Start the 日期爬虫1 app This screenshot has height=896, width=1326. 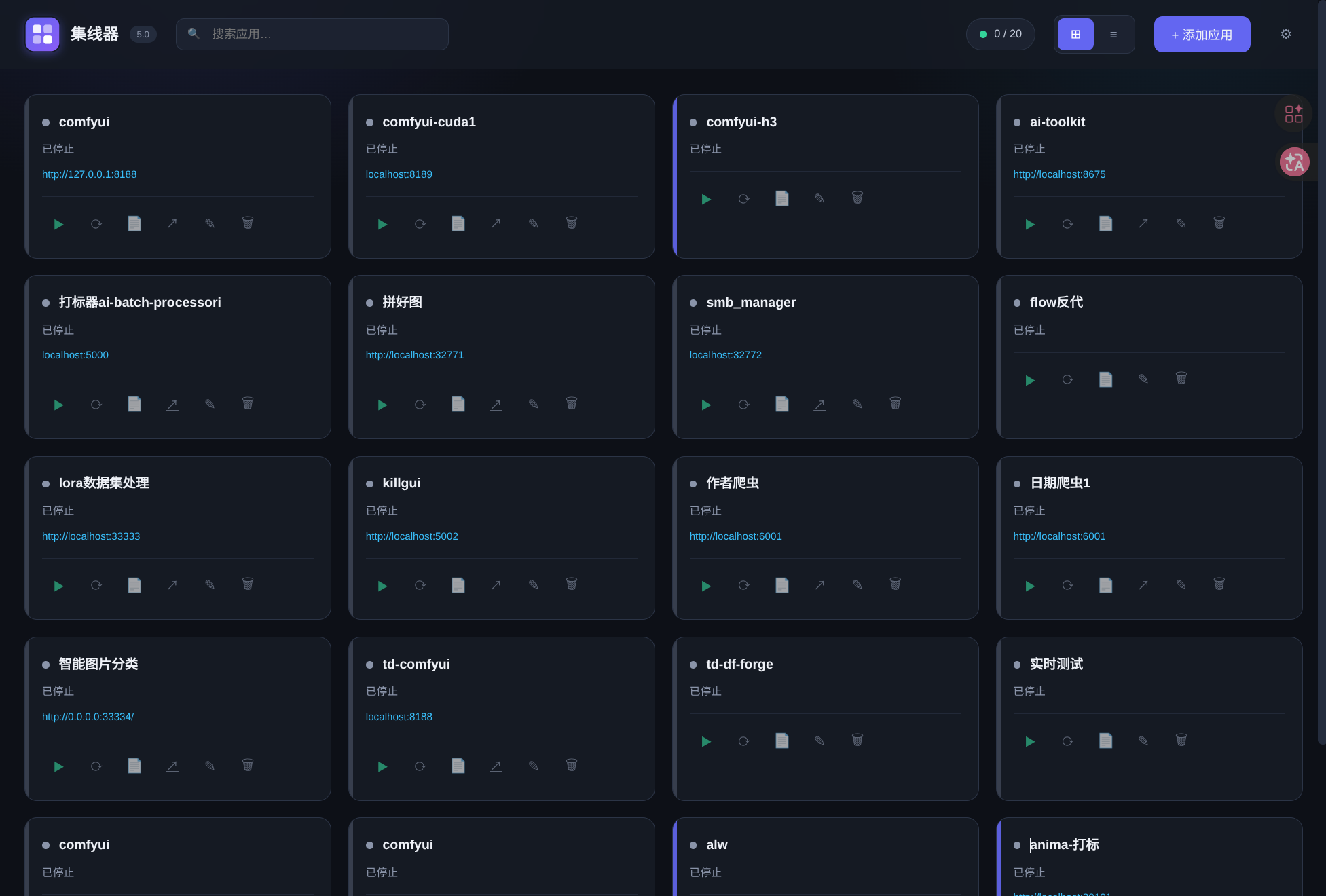click(1030, 585)
